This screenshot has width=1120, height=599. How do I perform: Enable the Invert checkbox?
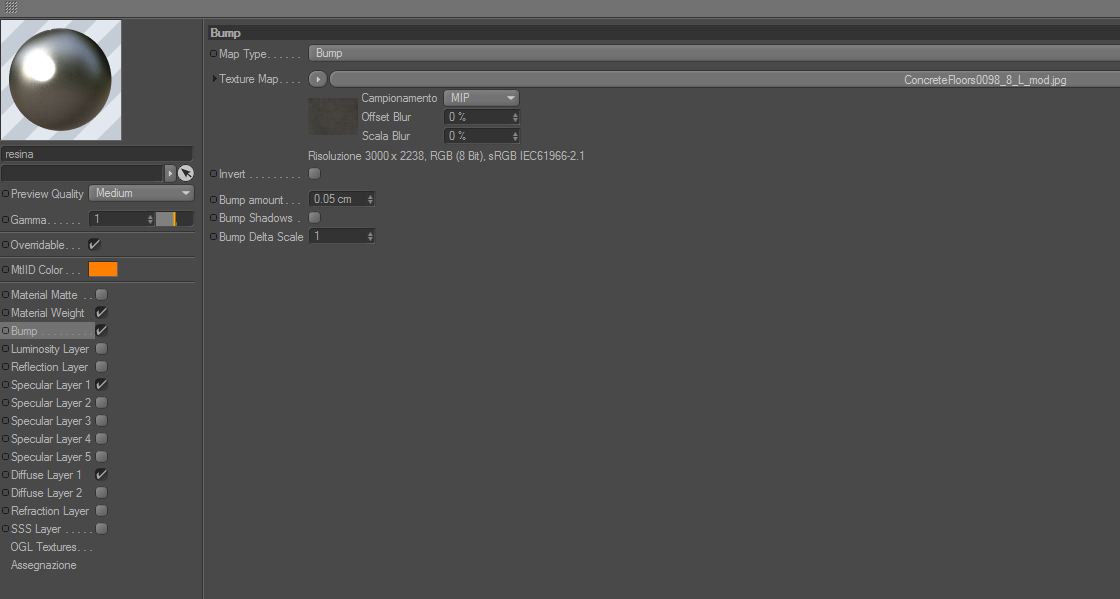pos(314,173)
